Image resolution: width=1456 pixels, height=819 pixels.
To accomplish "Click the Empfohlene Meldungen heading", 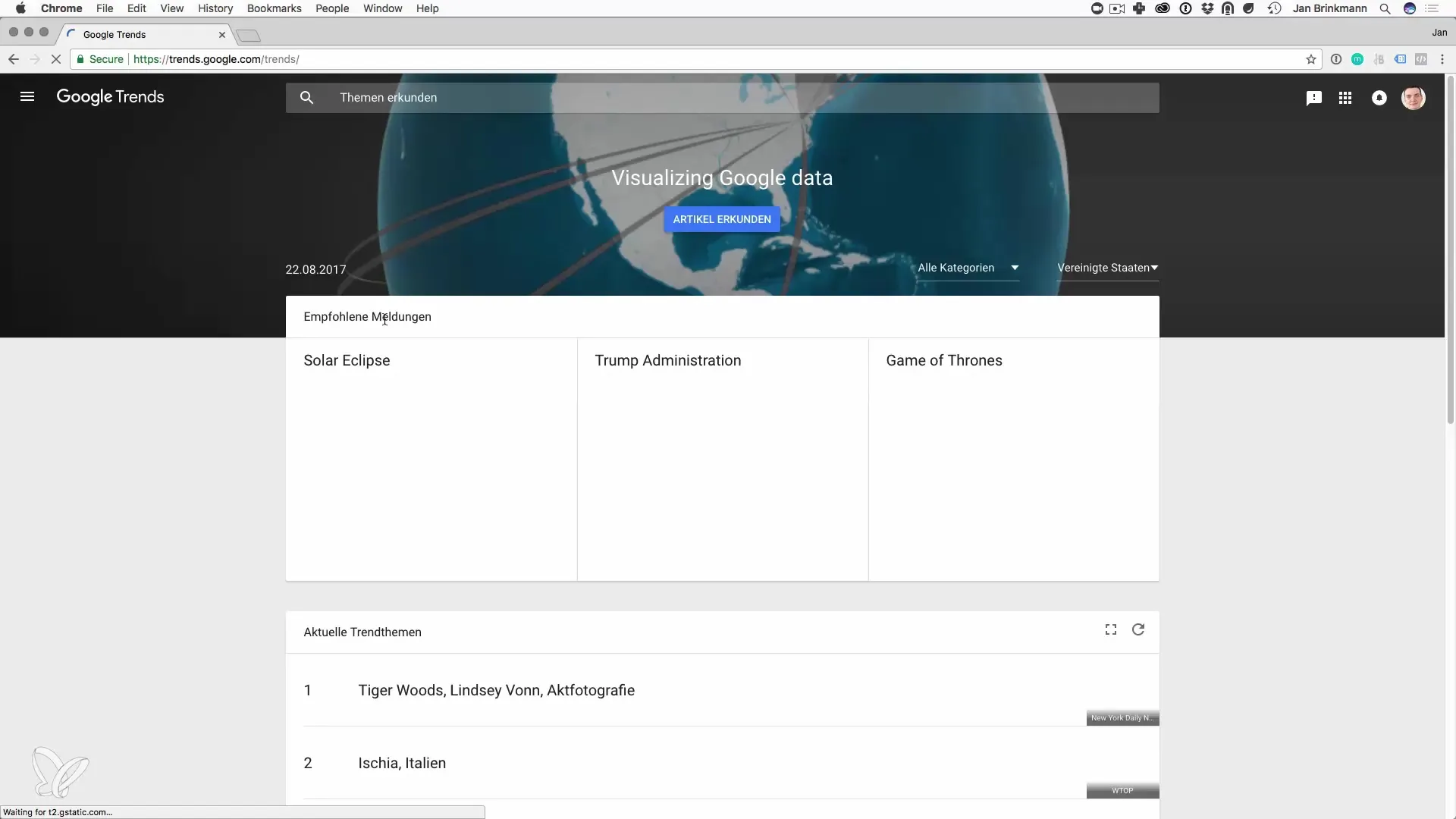I will [x=367, y=317].
